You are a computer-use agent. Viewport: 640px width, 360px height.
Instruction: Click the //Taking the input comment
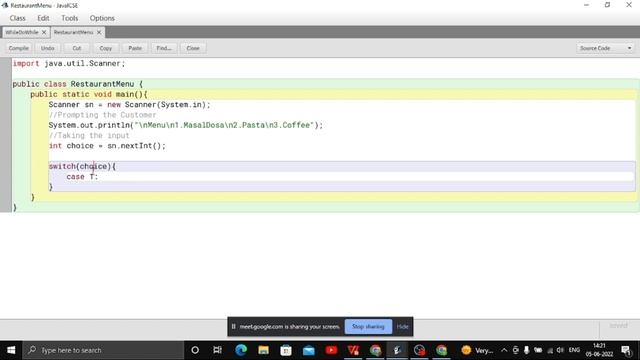point(89,136)
